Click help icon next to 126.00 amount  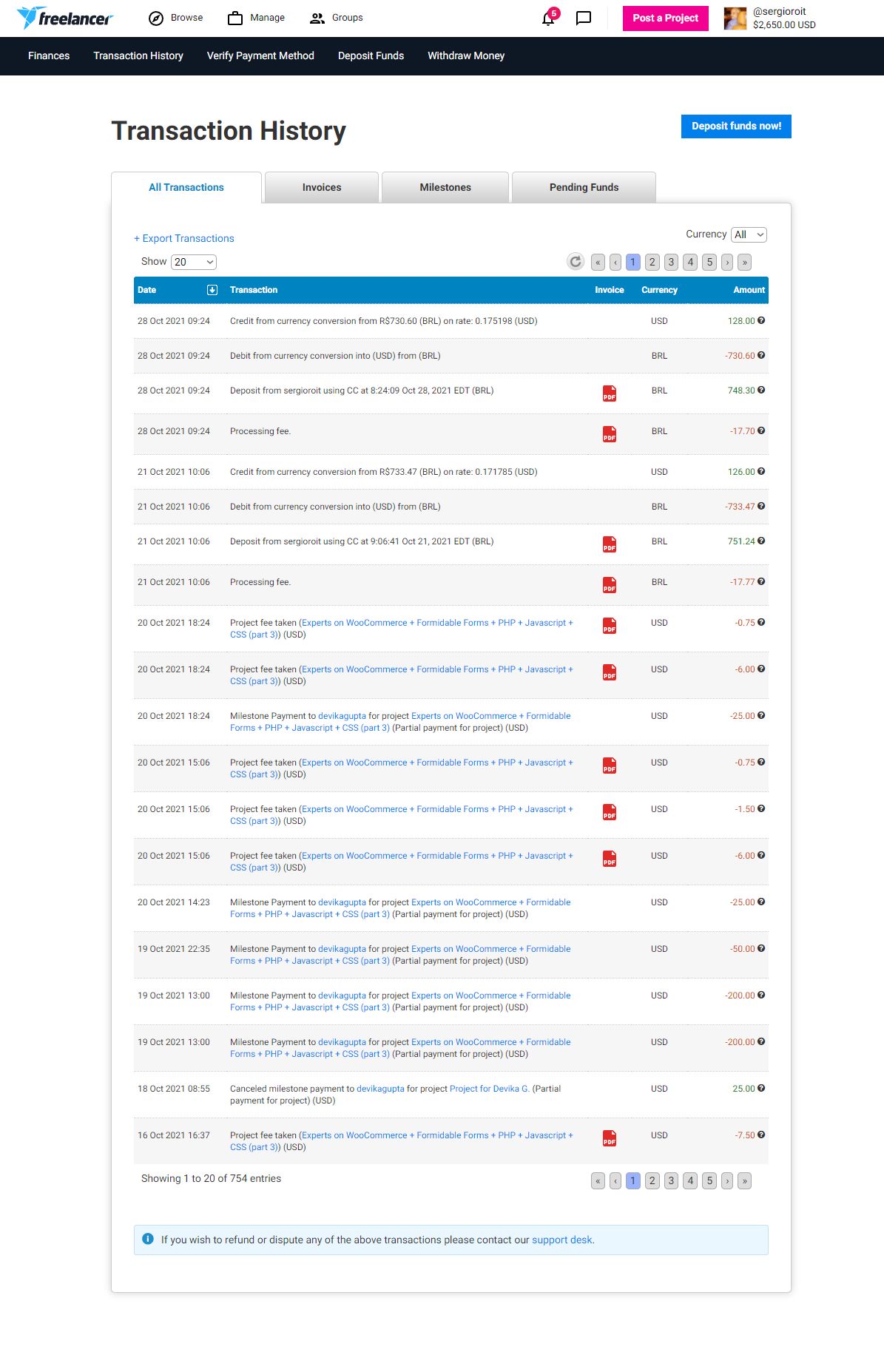pyautogui.click(x=761, y=472)
